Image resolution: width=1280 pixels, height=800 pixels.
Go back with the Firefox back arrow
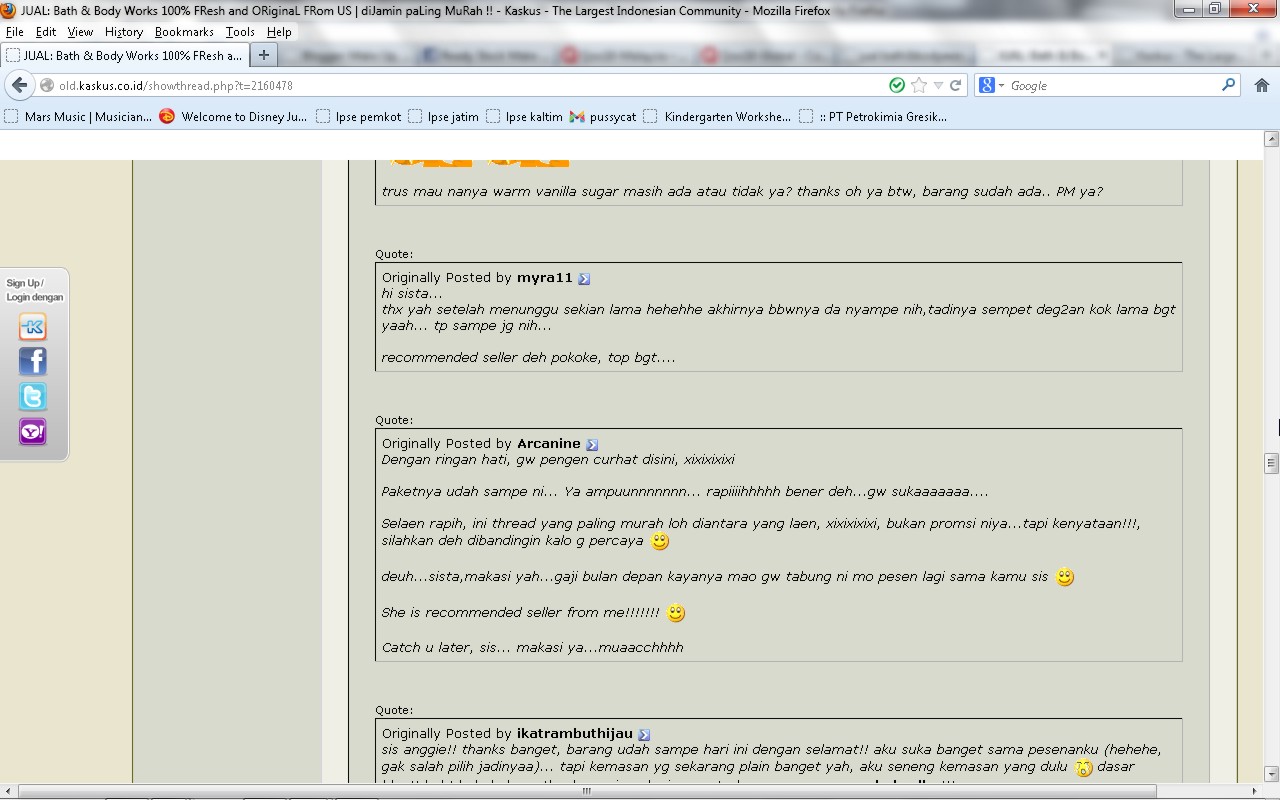[20, 85]
